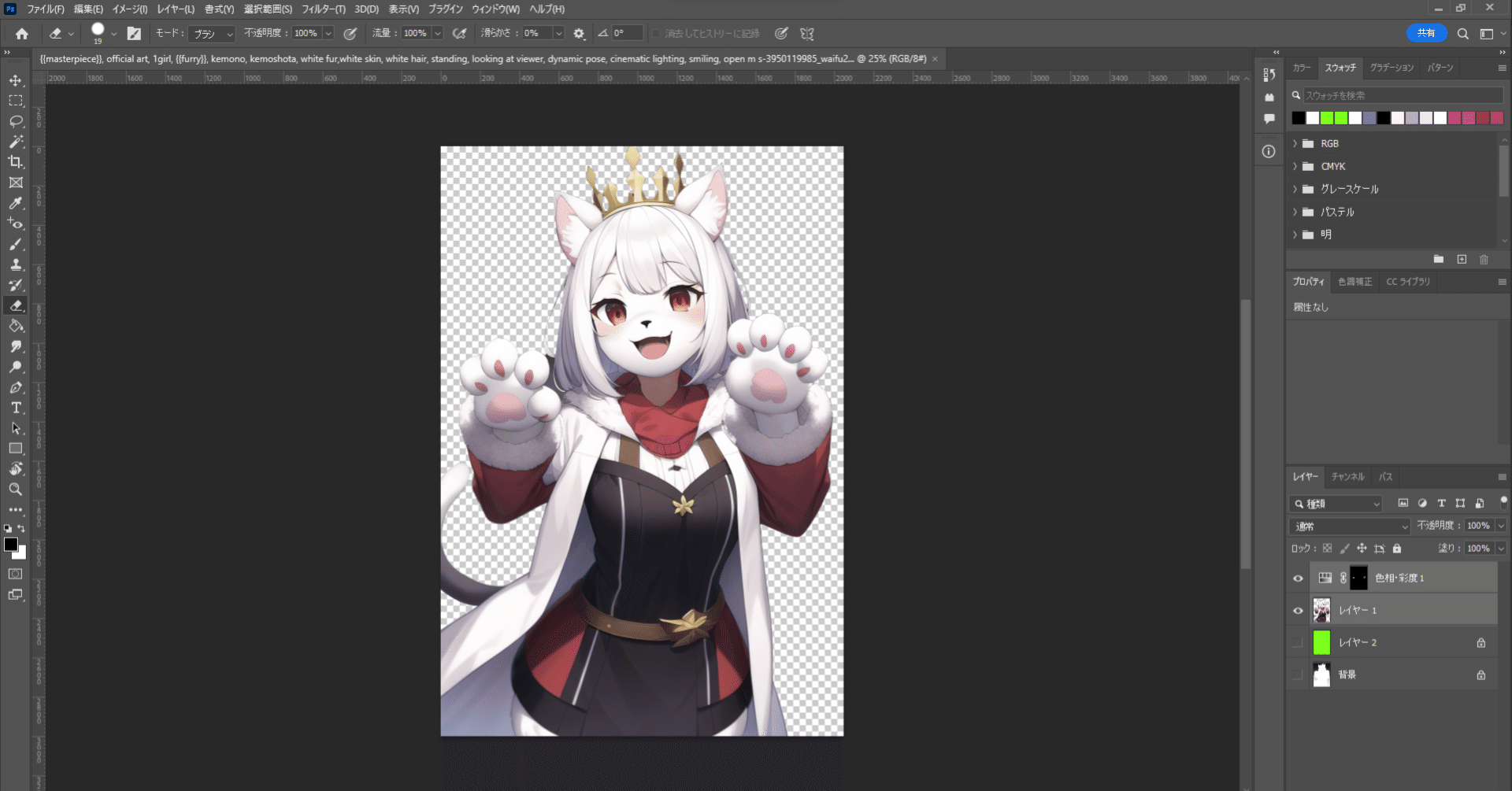Select the Frame tool

[16, 183]
